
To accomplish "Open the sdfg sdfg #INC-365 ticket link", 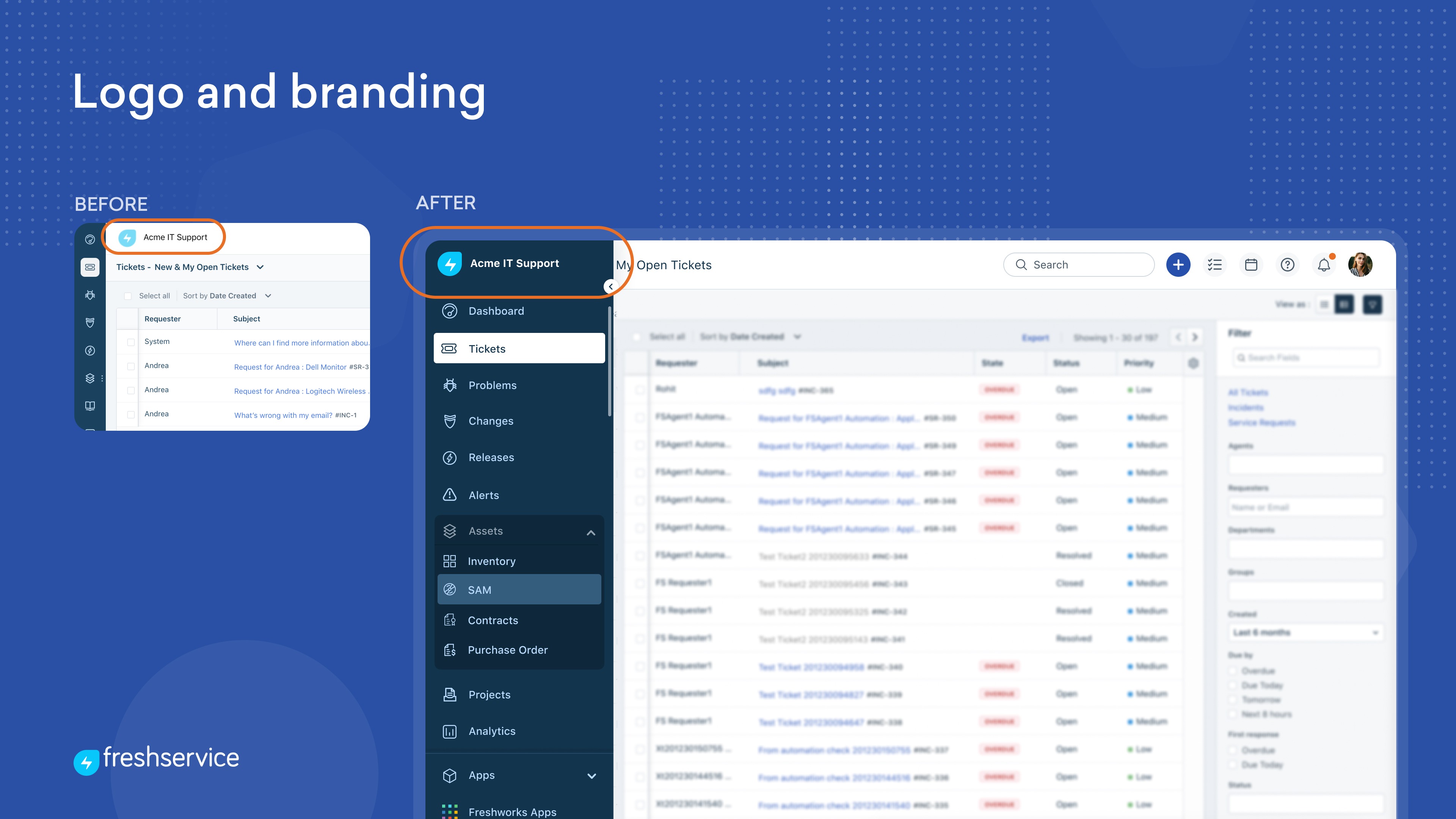I will [796, 391].
